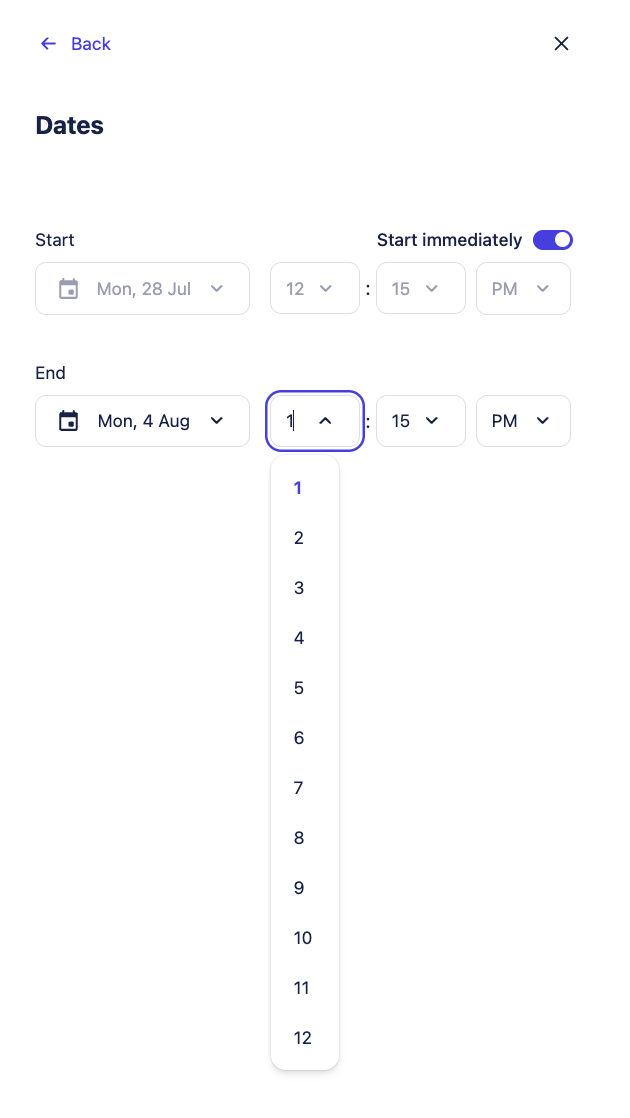Click into the End hour input field
The width and height of the screenshot is (630, 1118).
coord(294,421)
